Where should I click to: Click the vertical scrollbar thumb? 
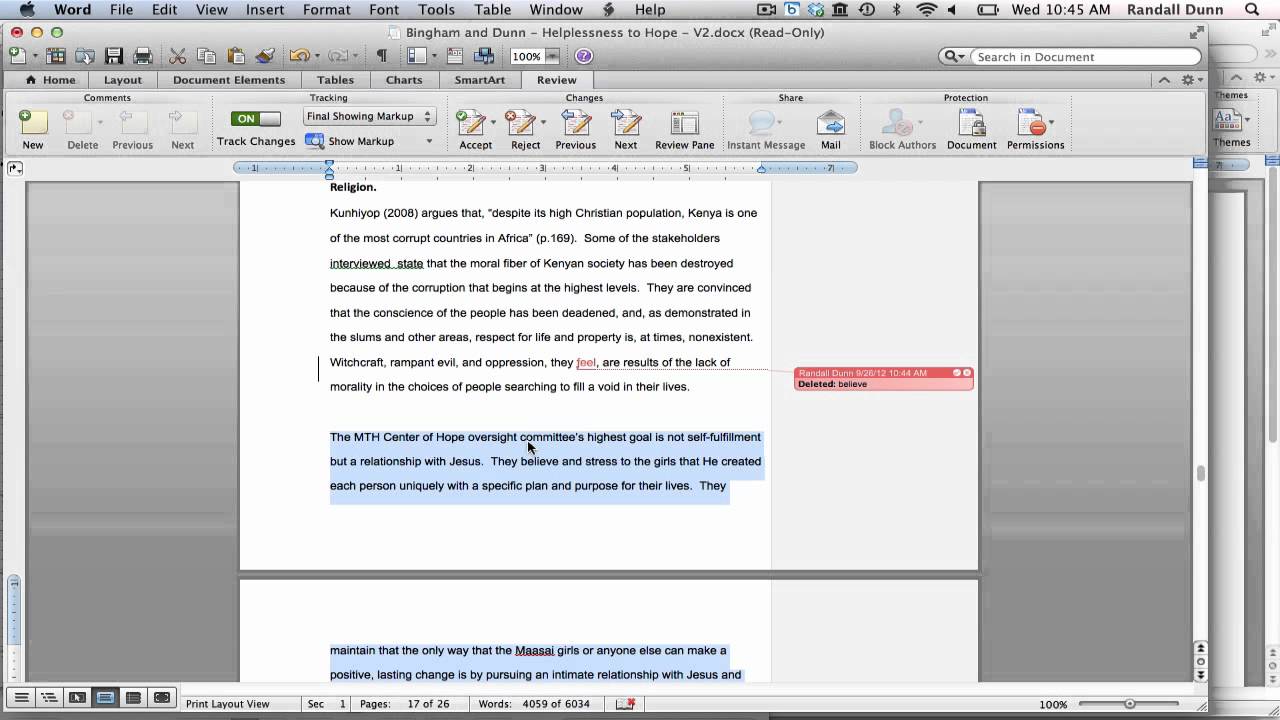1201,473
